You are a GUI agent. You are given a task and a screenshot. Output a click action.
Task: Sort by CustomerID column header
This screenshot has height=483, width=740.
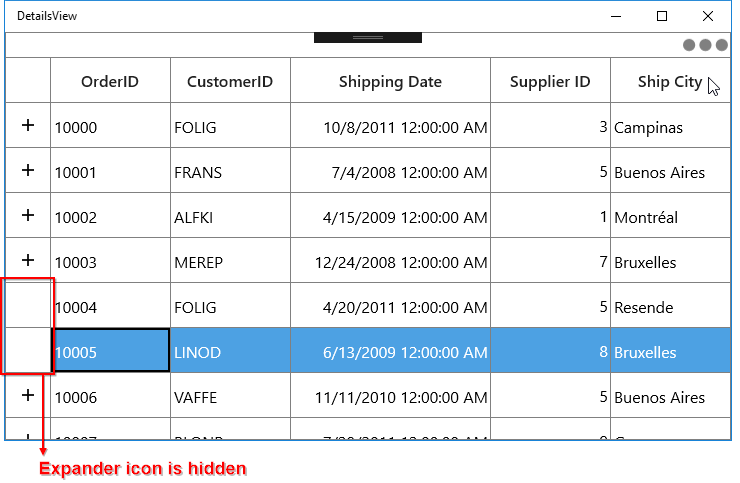click(230, 80)
